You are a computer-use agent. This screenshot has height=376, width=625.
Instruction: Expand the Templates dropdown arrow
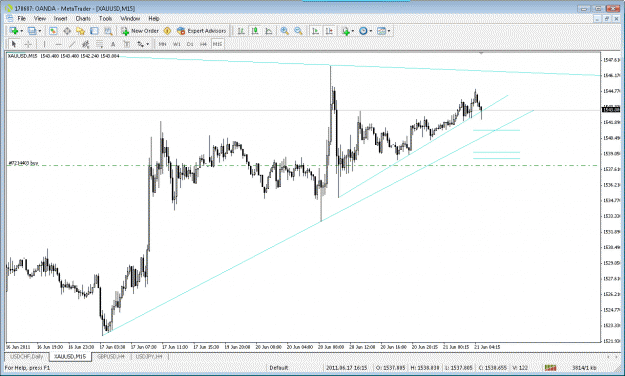(389, 31)
